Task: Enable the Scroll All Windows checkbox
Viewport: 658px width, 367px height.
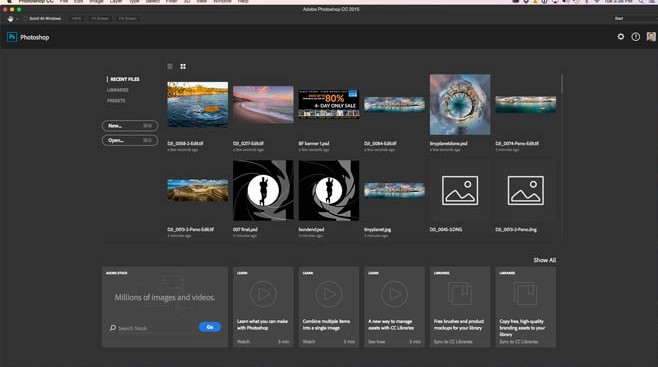Action: point(26,18)
